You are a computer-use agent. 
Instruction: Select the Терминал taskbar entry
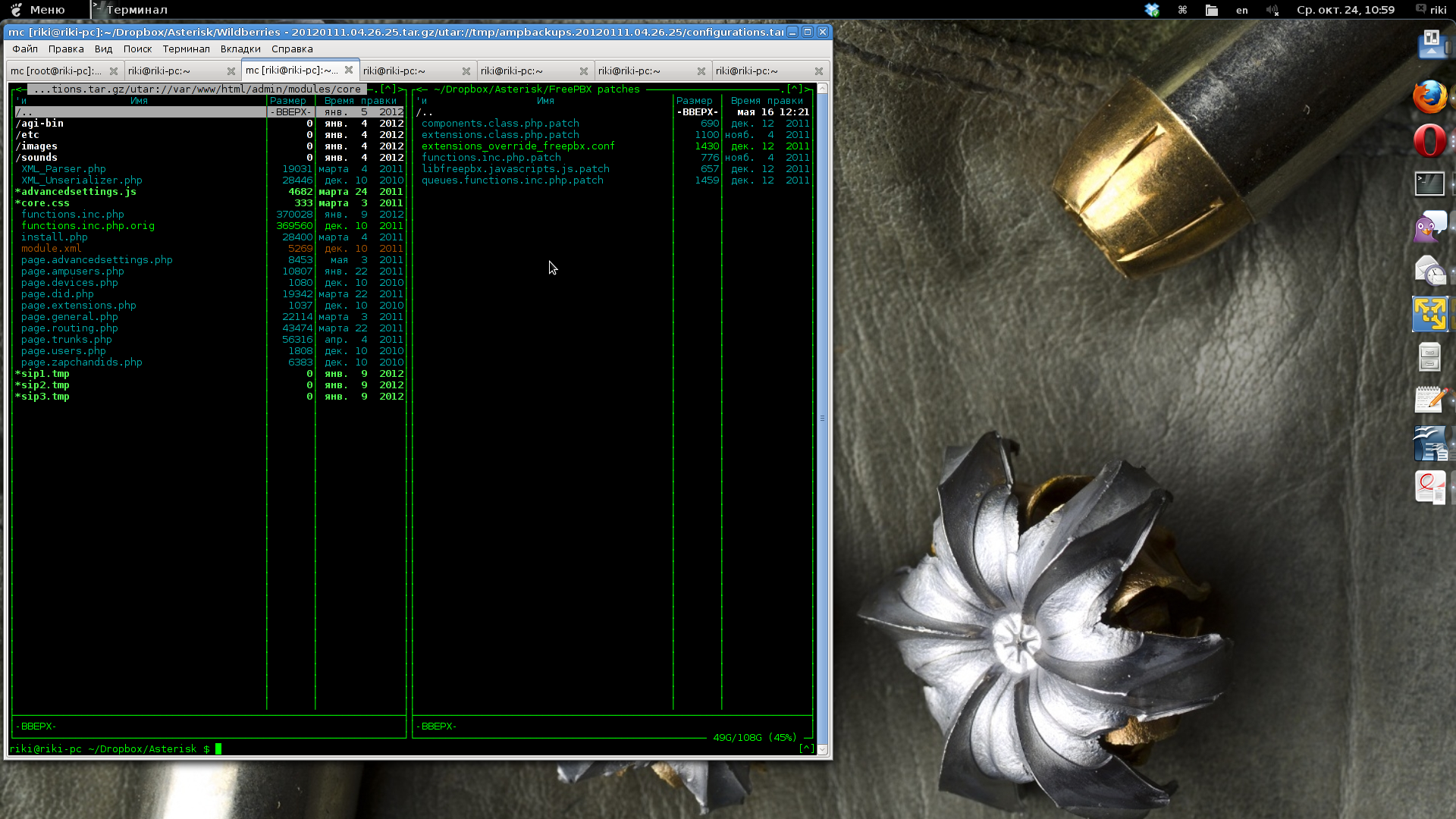(x=130, y=10)
